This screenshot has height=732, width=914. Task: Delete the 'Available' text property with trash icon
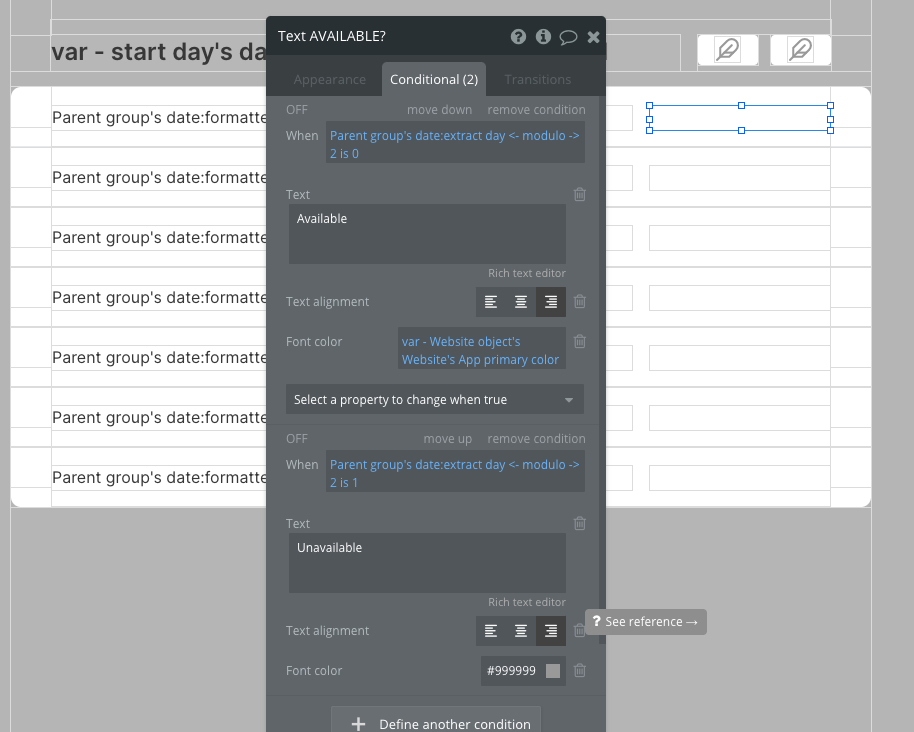point(580,195)
